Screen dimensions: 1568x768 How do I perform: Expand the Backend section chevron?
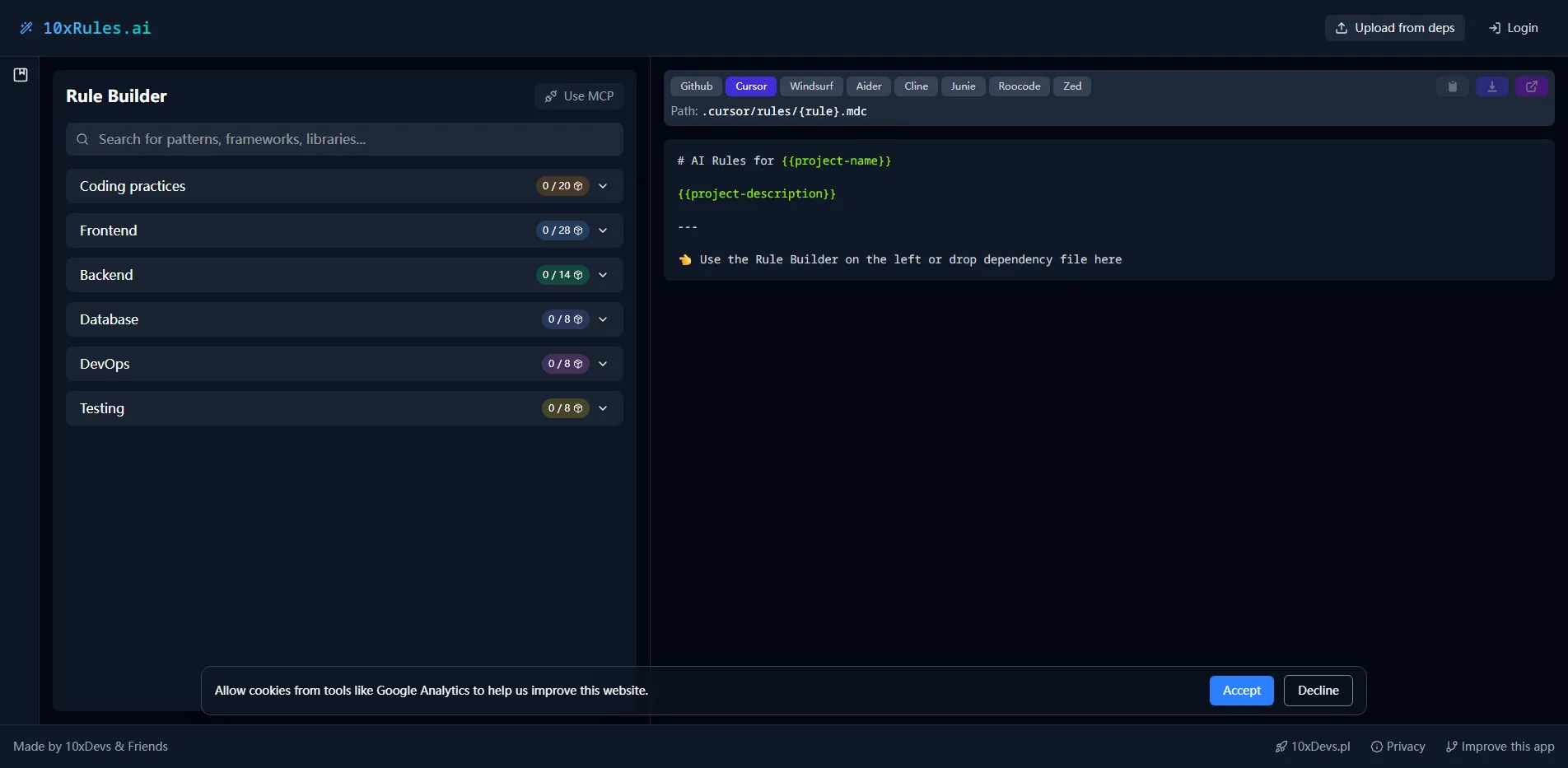tap(603, 275)
